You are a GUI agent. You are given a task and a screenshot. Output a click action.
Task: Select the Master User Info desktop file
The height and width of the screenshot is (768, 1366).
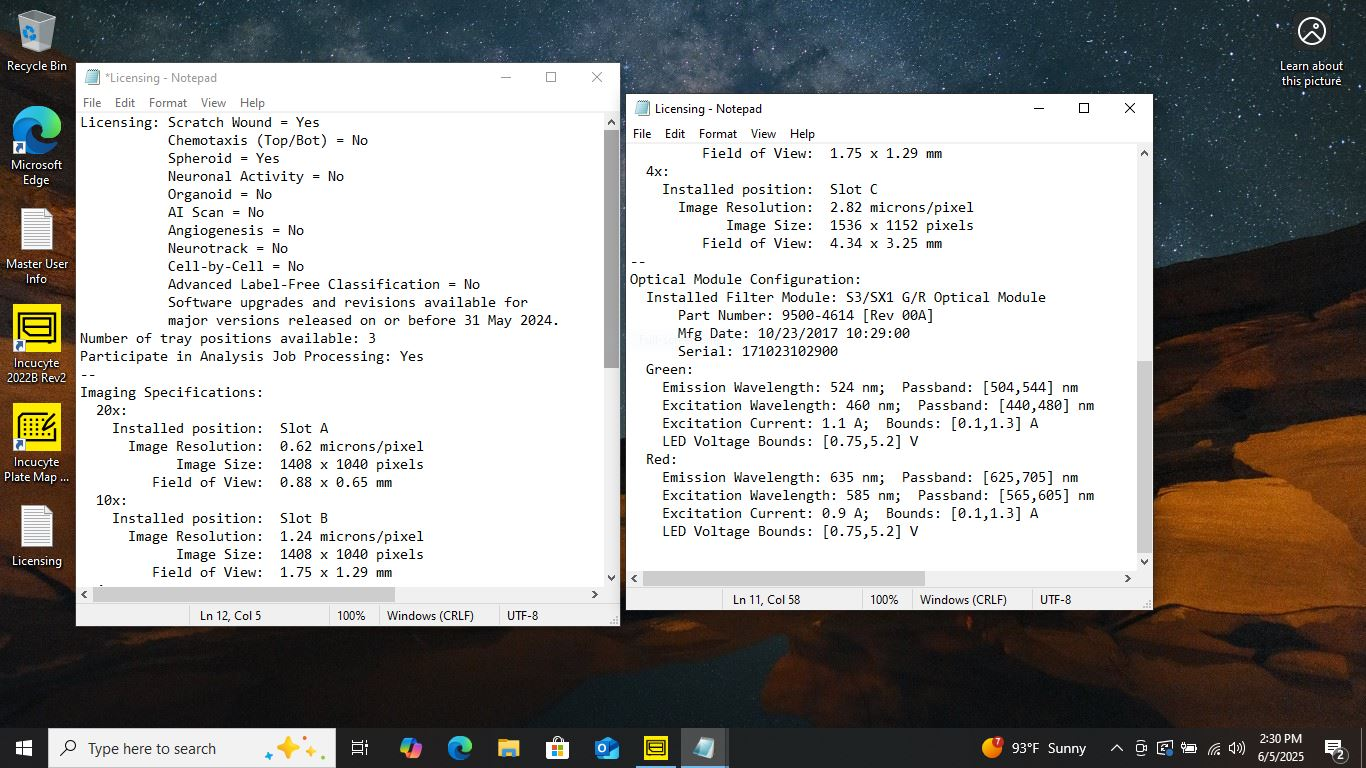pos(37,246)
